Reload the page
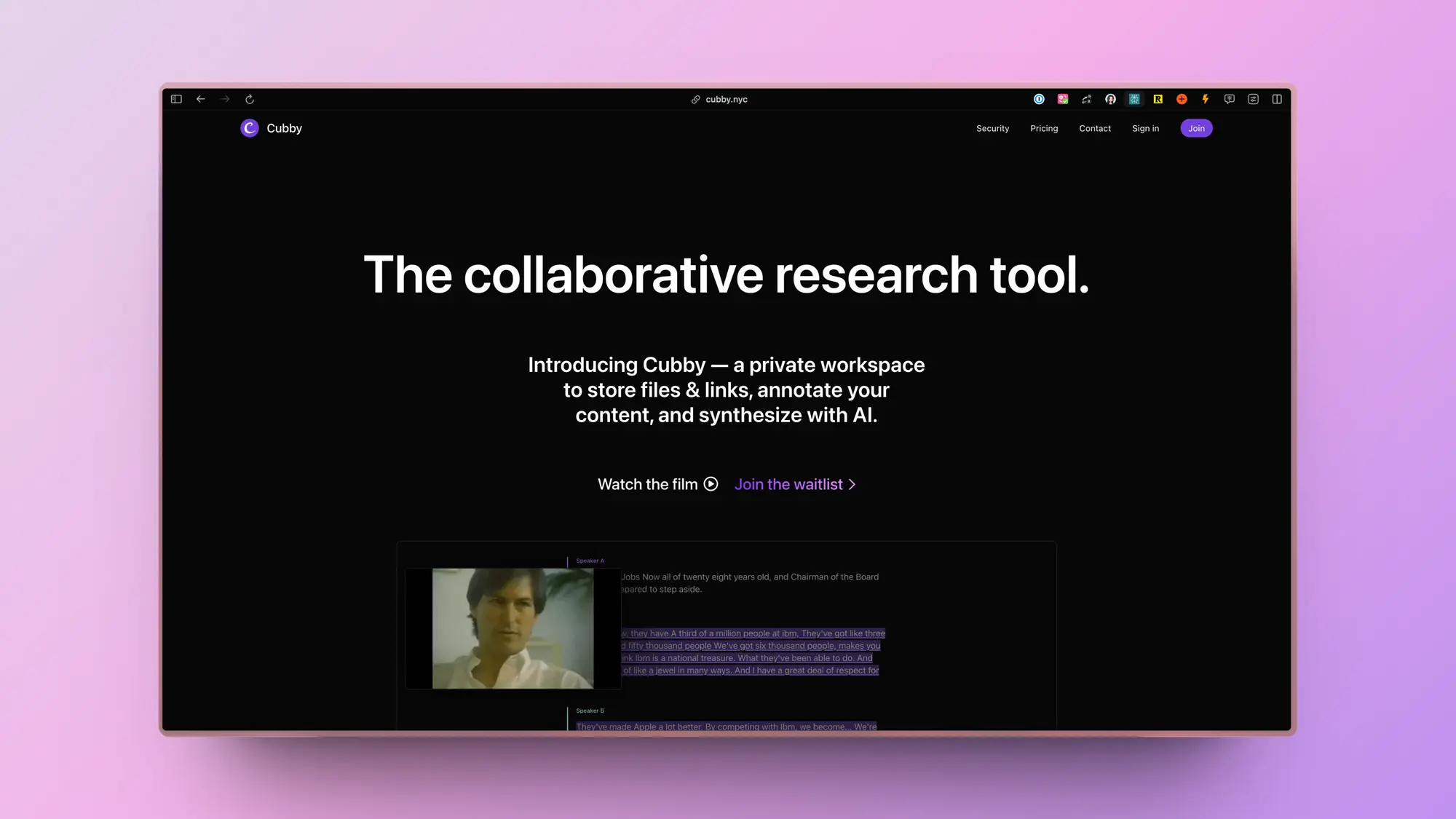Viewport: 1456px width, 819px height. [250, 99]
